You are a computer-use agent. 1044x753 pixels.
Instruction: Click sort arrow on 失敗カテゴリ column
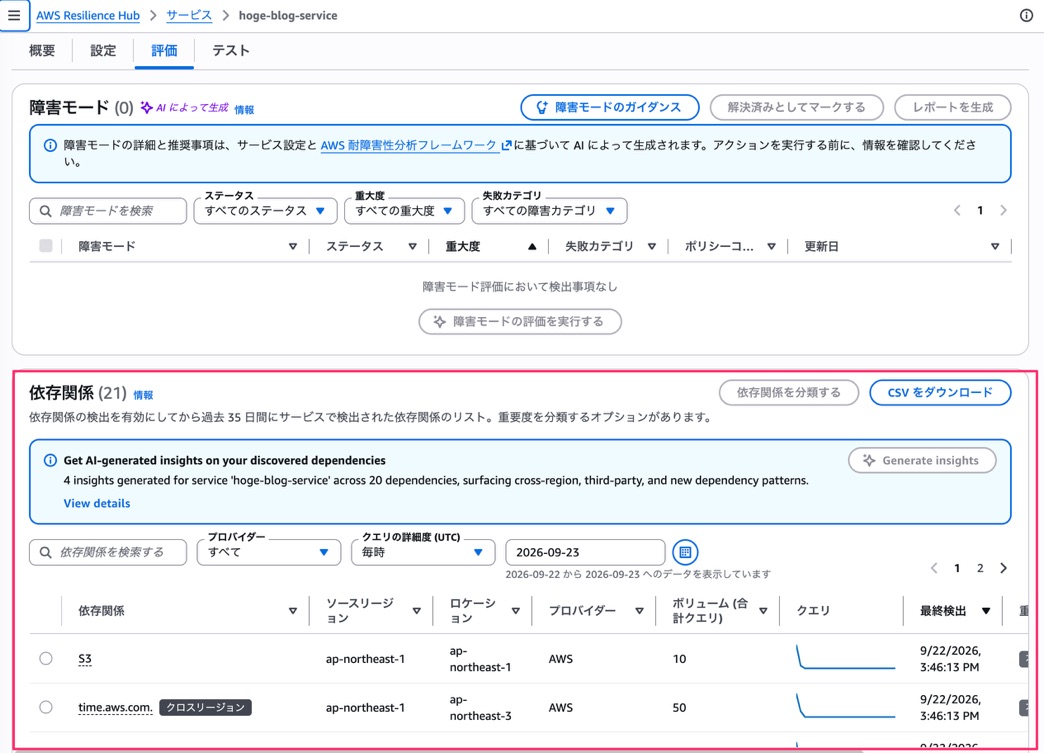click(652, 246)
